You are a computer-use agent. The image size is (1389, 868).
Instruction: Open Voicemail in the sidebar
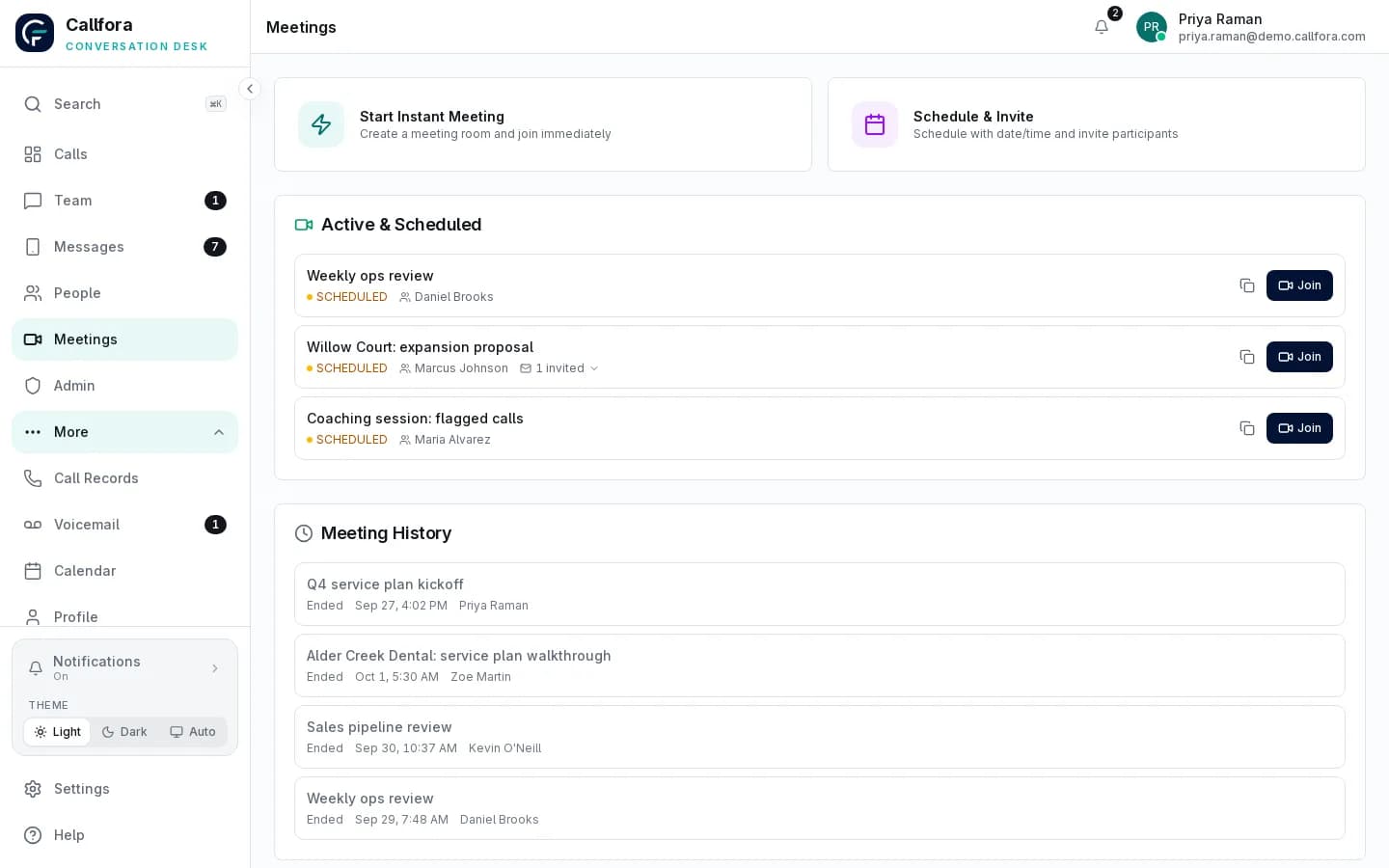click(x=124, y=525)
